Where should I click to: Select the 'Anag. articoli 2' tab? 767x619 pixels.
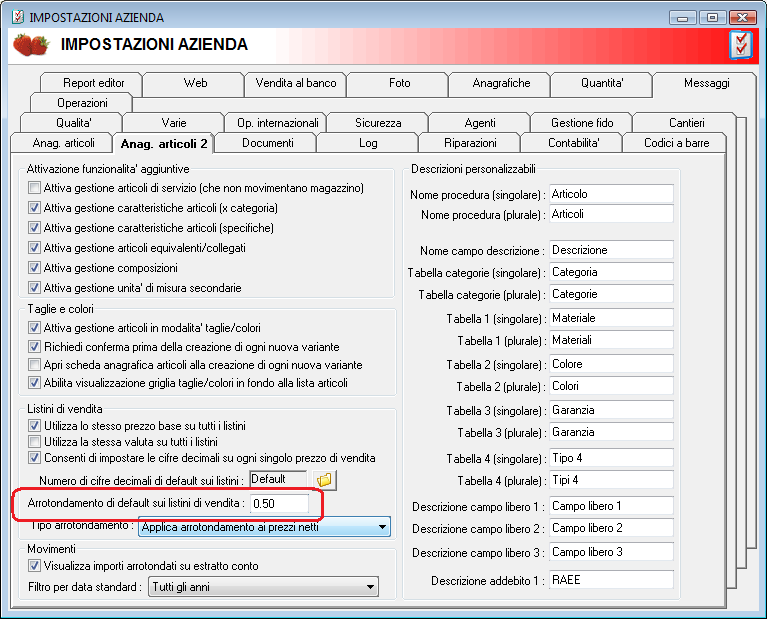pos(163,143)
